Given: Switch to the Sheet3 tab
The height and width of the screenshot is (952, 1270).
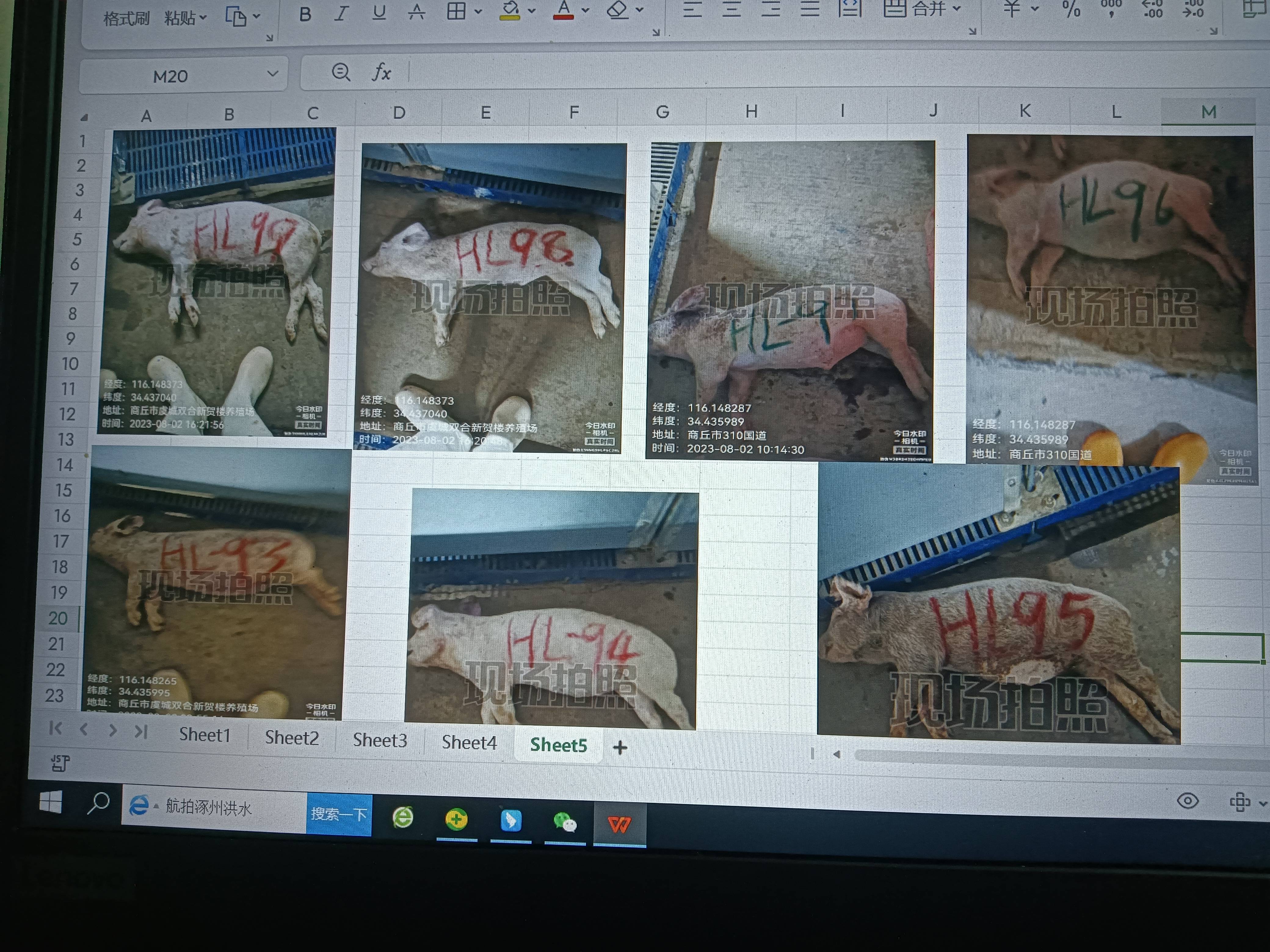Looking at the screenshot, I should tap(379, 740).
